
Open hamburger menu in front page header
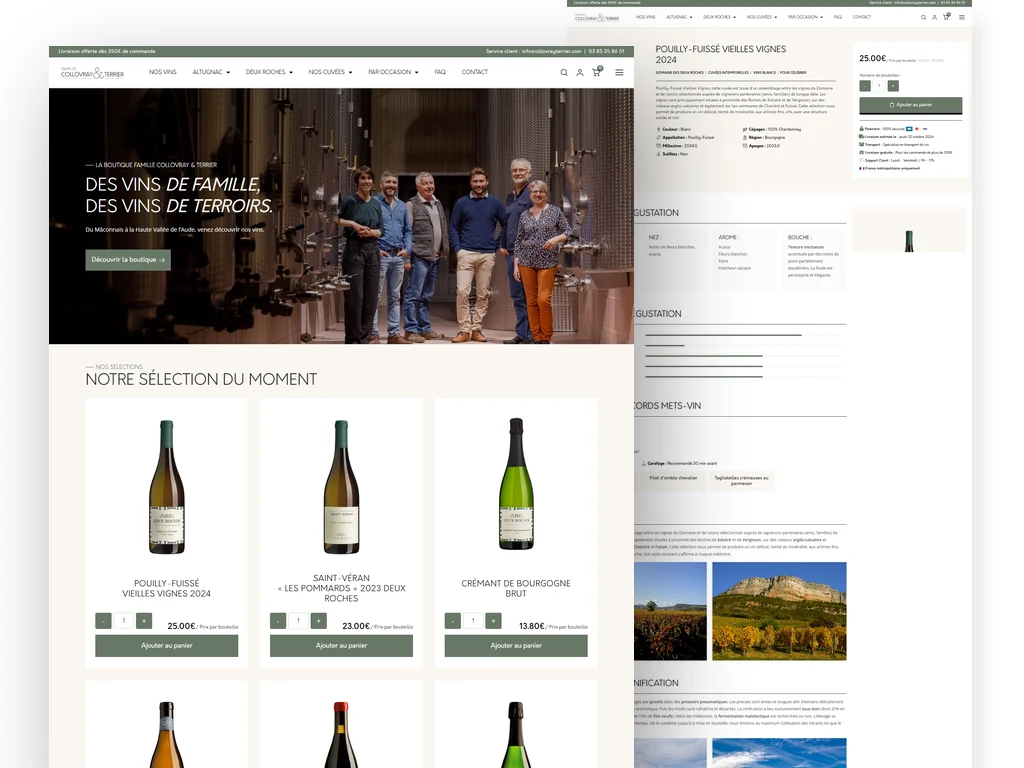click(x=619, y=72)
